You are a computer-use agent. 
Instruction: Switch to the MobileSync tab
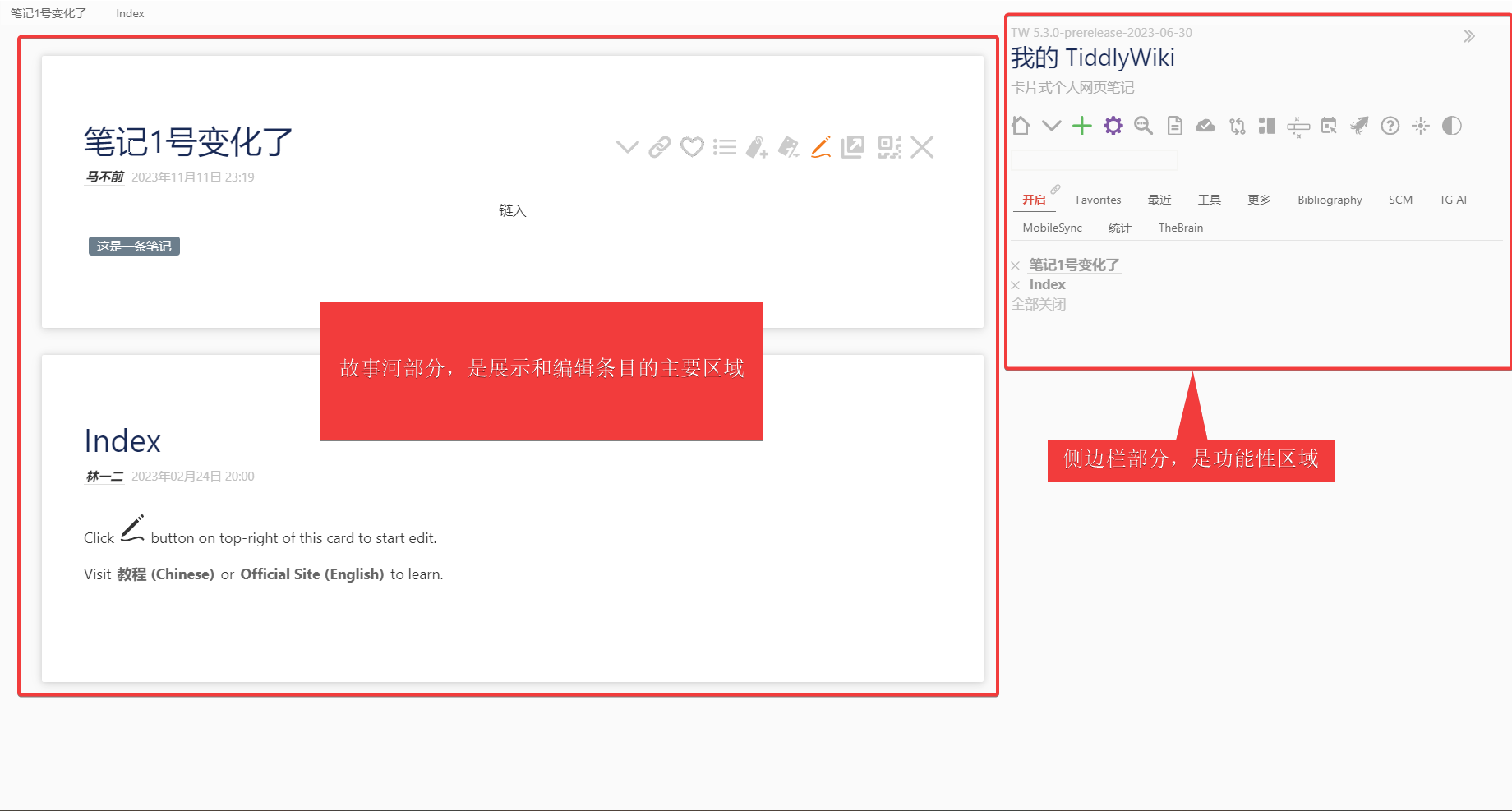tap(1052, 228)
